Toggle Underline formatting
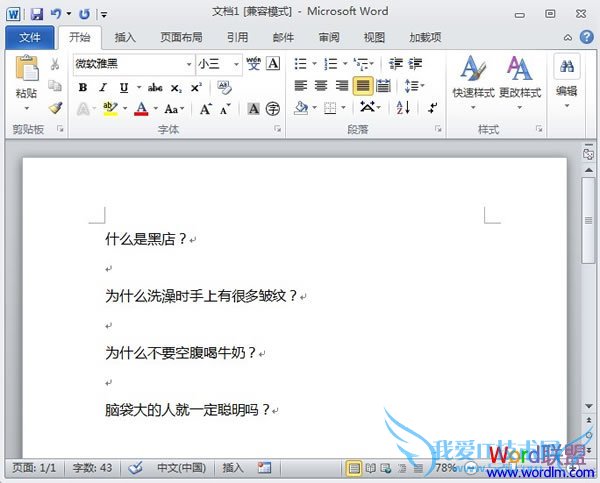 (x=124, y=88)
